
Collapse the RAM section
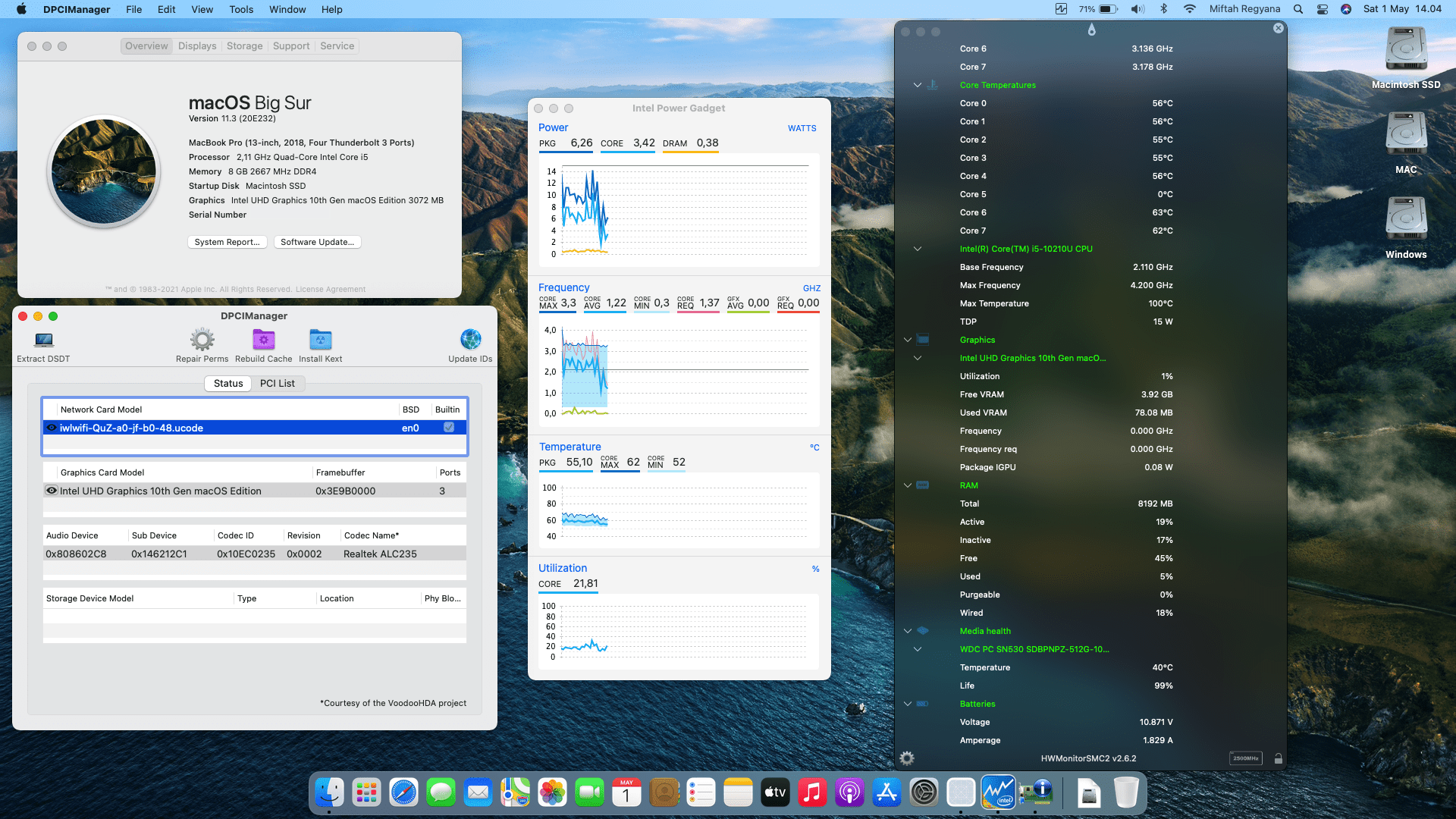907,485
